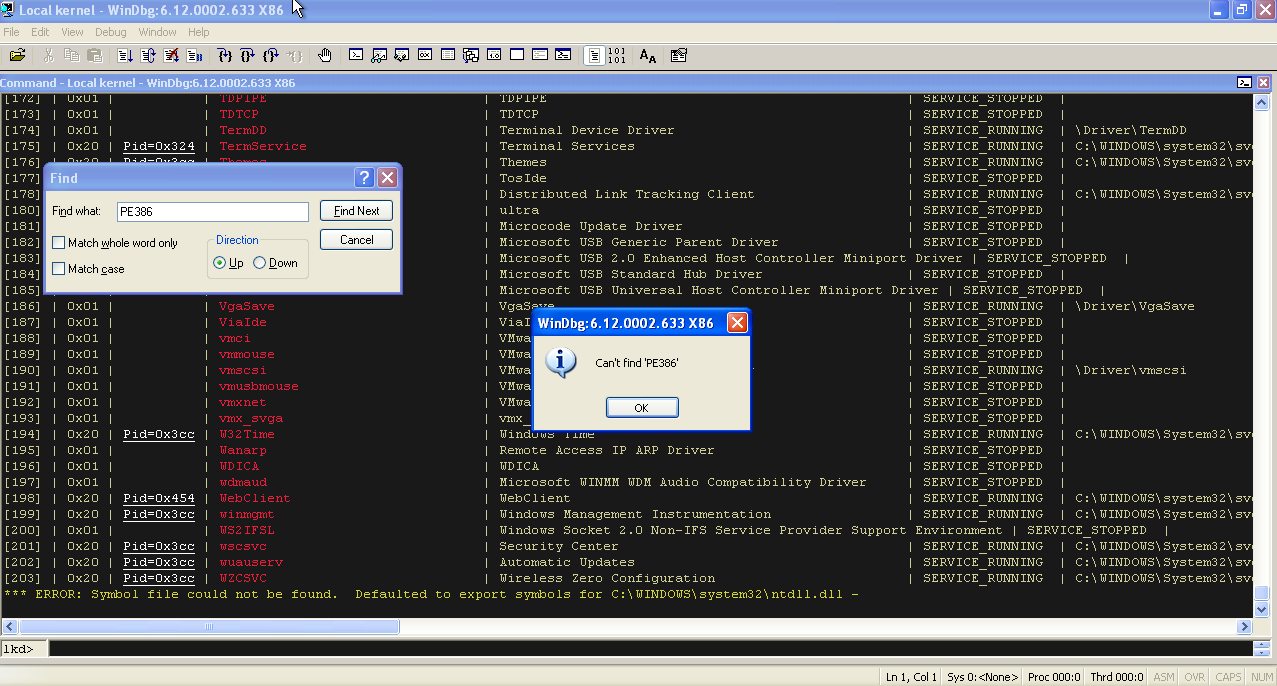Screen dimensions: 1277x686
Task: Click the Step Over toolbar icon
Action: tap(247, 55)
